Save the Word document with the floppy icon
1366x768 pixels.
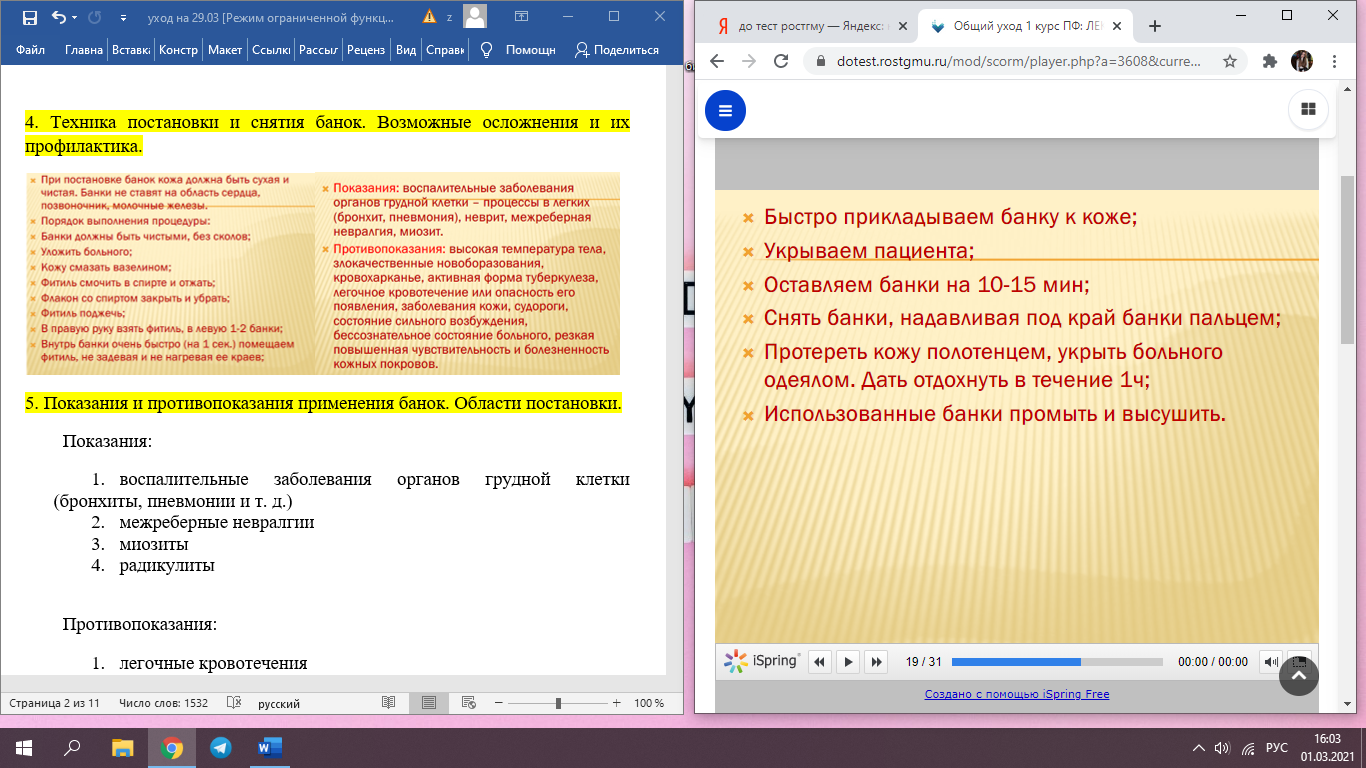point(29,17)
